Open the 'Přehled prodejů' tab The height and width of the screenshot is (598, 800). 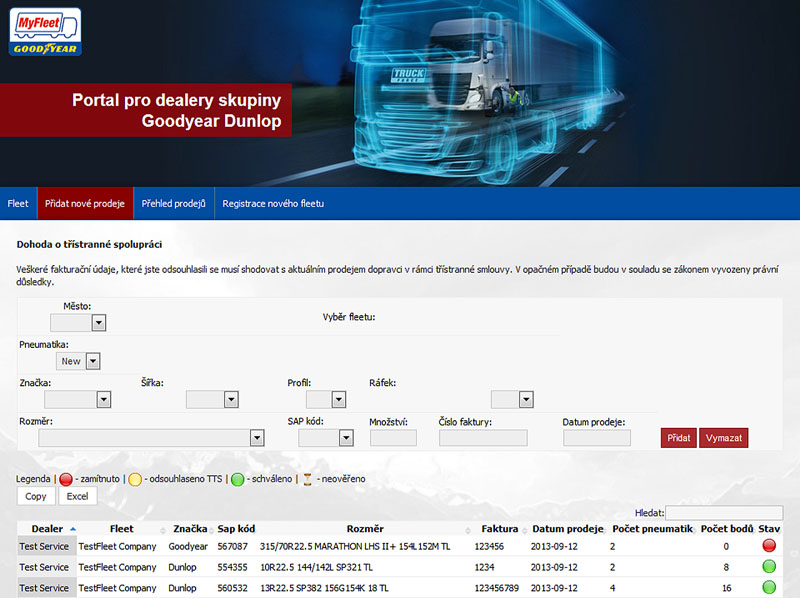[x=173, y=204]
